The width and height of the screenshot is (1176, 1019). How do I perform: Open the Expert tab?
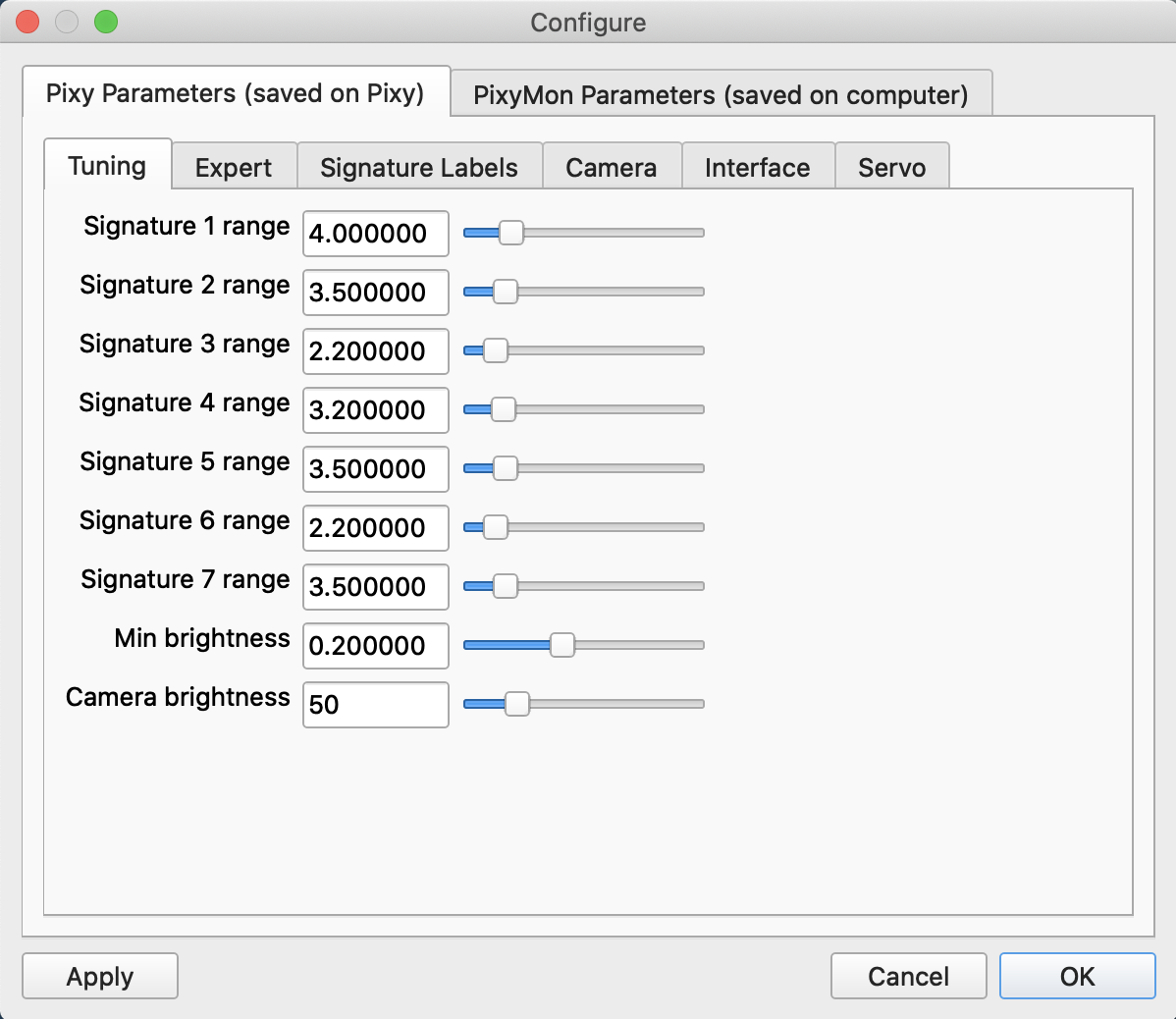pos(234,167)
